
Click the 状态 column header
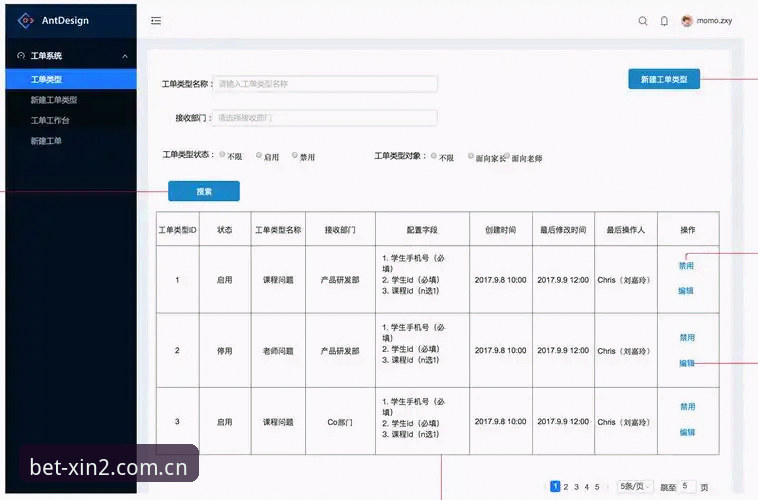[x=225, y=230]
